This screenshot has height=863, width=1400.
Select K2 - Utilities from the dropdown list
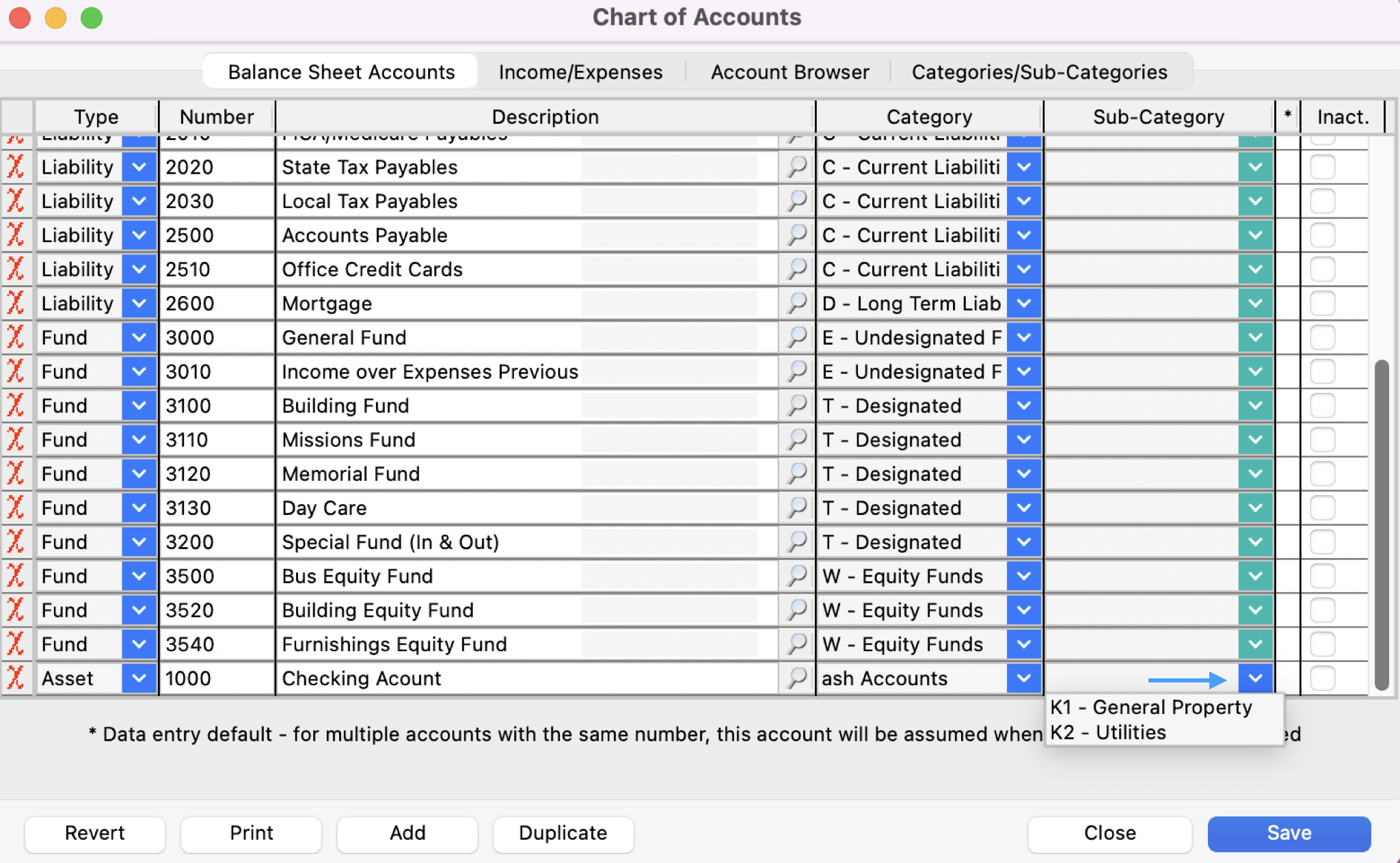[x=1108, y=732]
